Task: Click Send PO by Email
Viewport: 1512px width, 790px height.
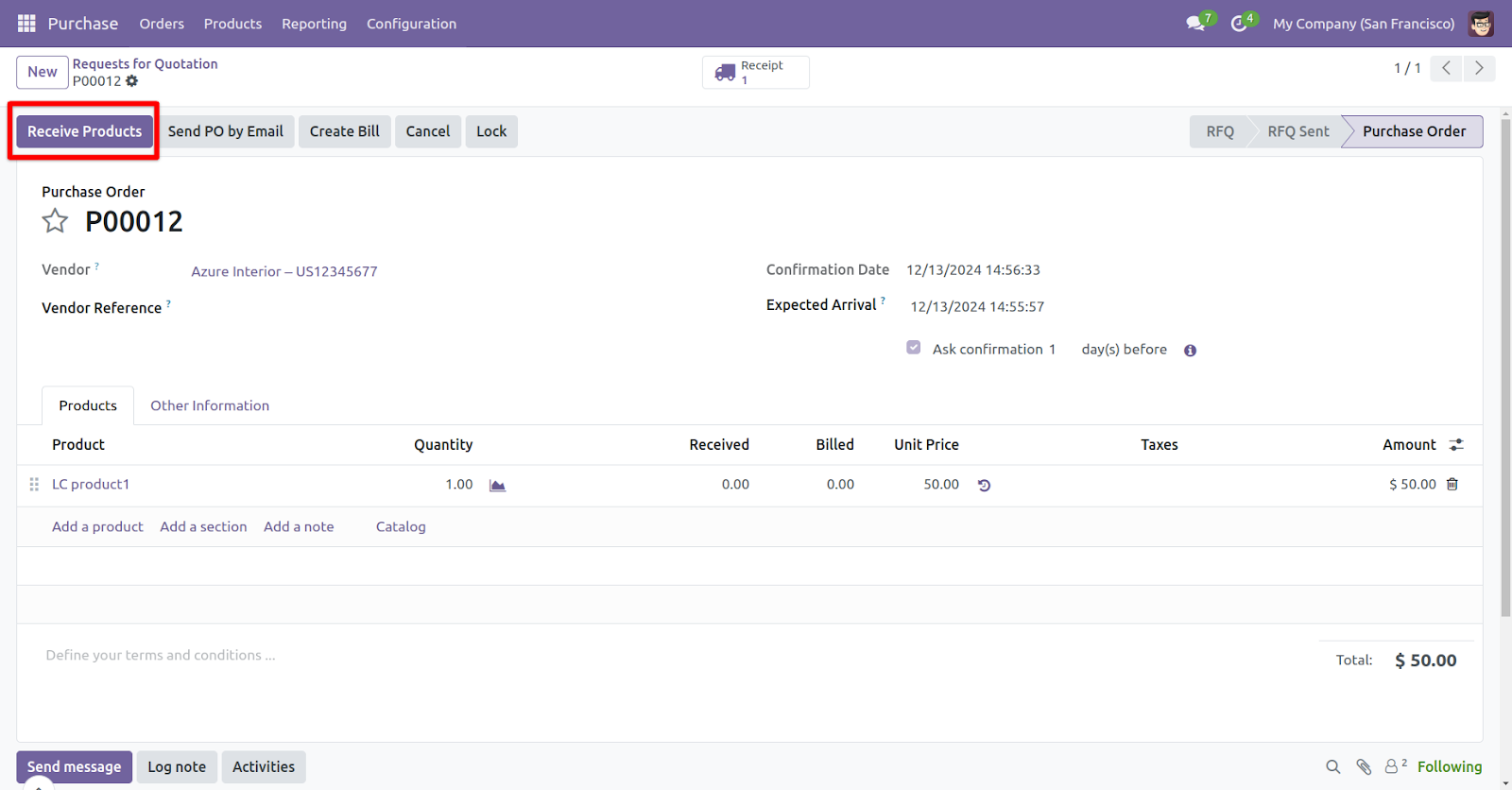Action: coord(226,131)
